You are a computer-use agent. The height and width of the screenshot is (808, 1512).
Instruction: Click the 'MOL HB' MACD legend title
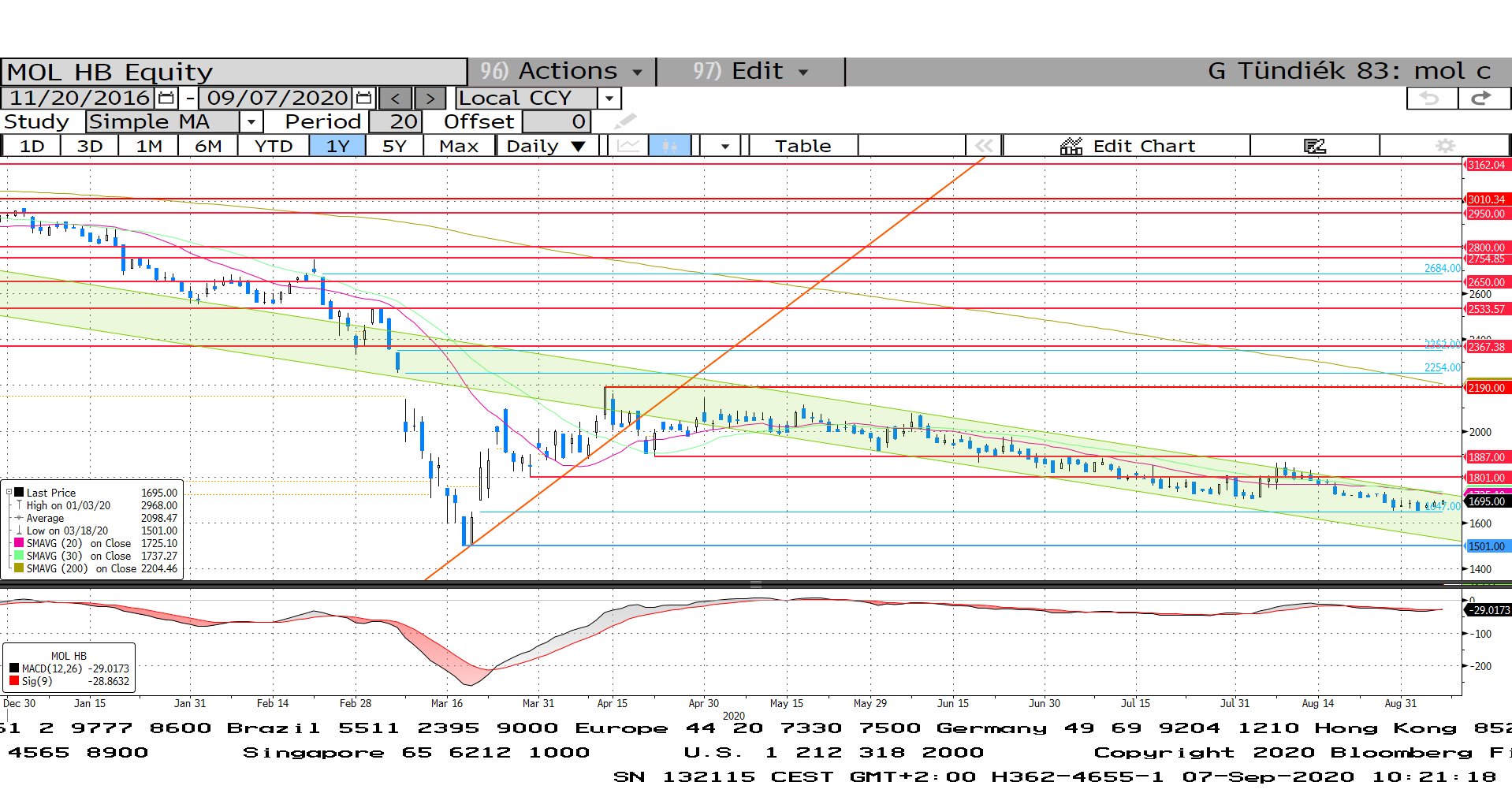pyautogui.click(x=69, y=656)
